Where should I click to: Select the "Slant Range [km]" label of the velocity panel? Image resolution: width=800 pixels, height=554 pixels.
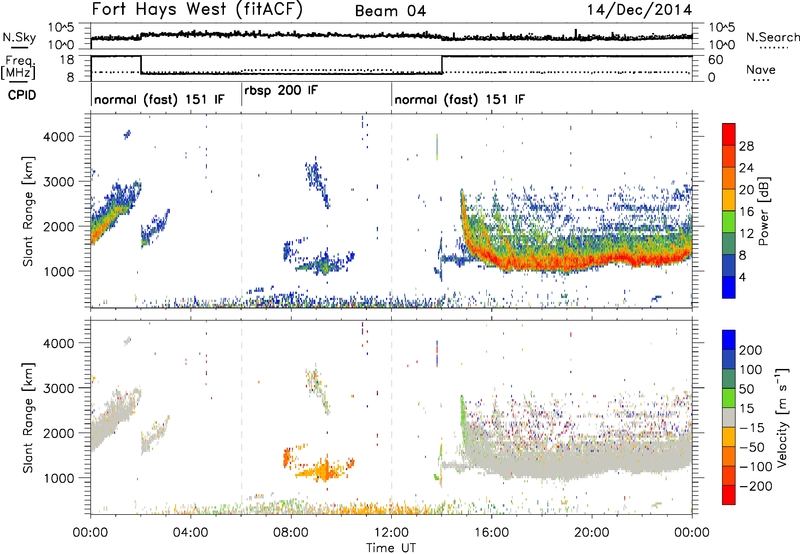(28, 417)
